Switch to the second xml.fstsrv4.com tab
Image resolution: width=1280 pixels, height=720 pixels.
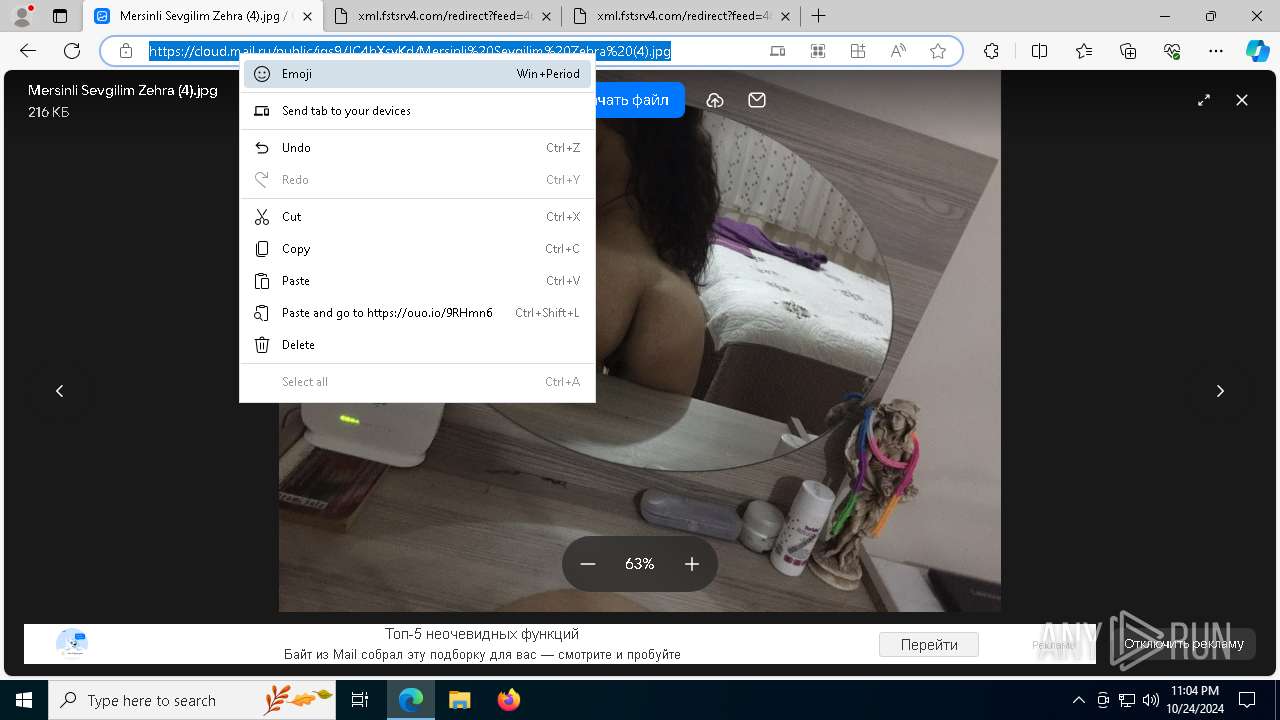(x=681, y=16)
